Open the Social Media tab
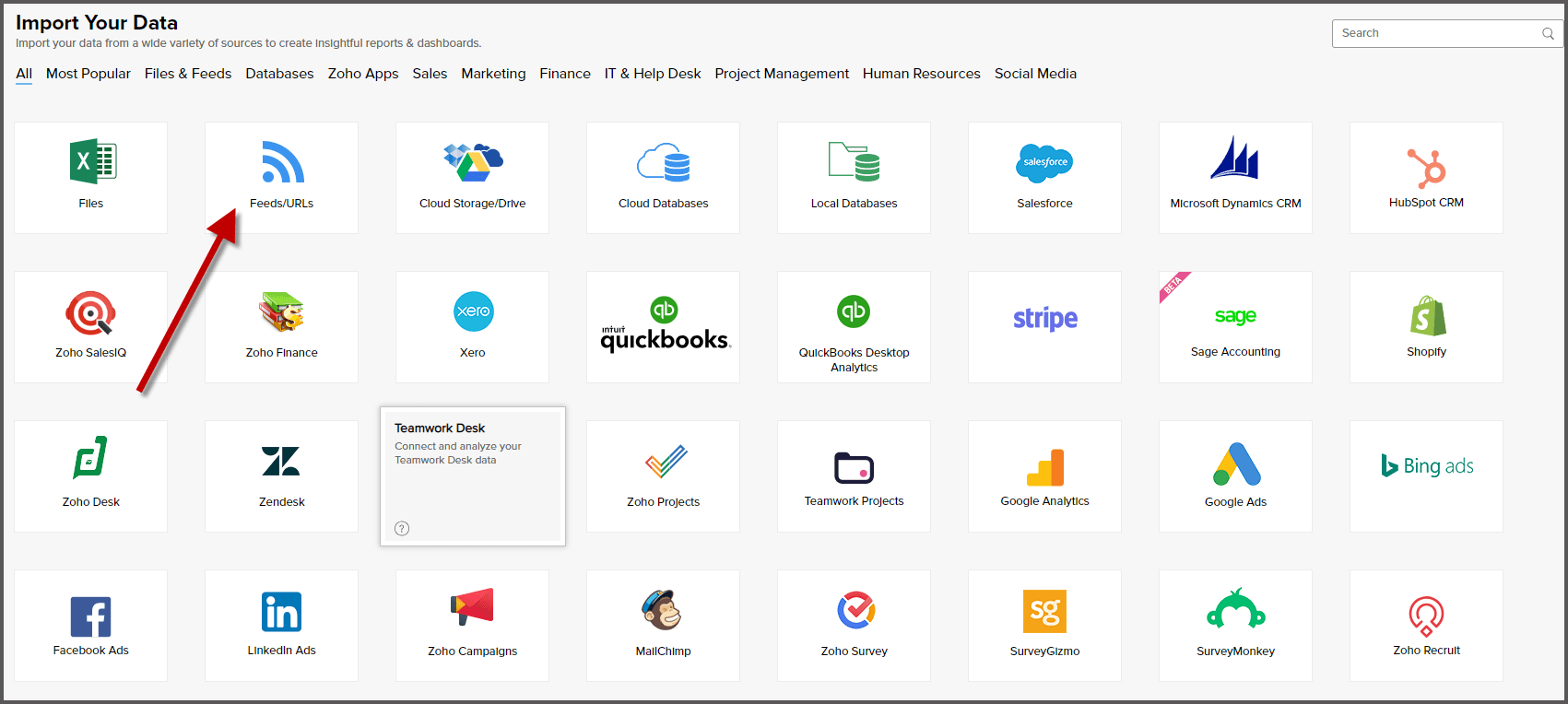 click(1035, 74)
